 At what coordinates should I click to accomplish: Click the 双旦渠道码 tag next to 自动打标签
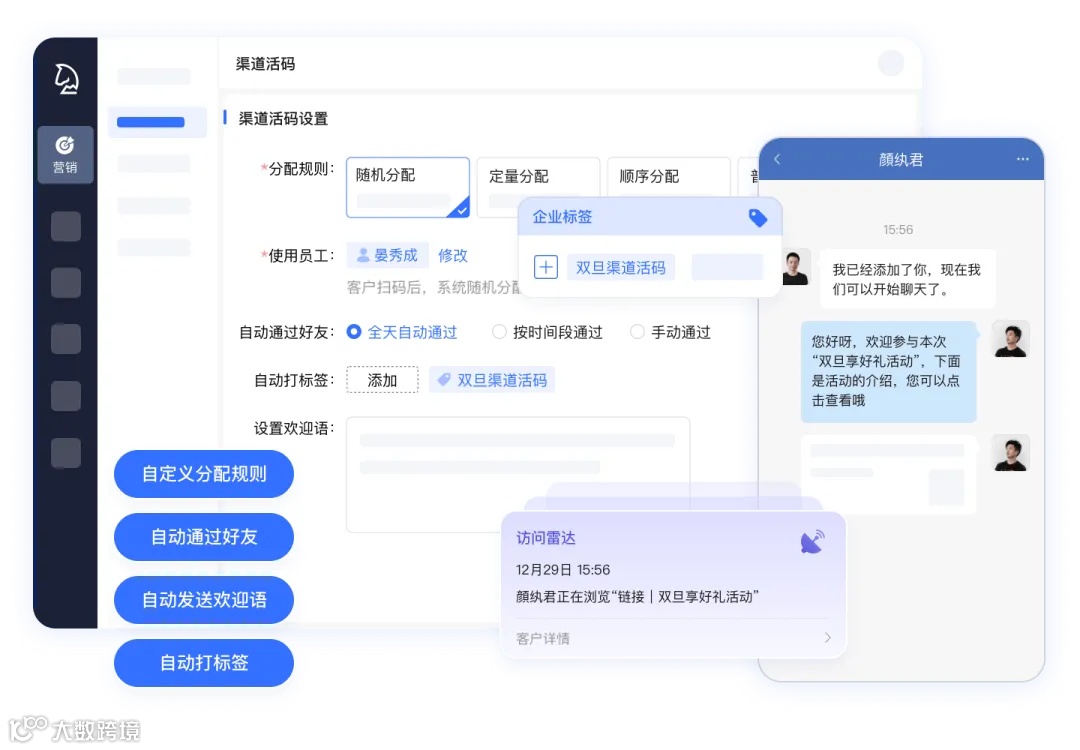point(492,380)
